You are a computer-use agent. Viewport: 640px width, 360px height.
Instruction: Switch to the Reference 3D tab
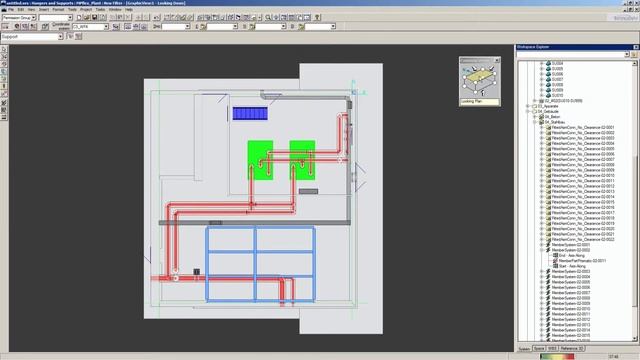571,349
